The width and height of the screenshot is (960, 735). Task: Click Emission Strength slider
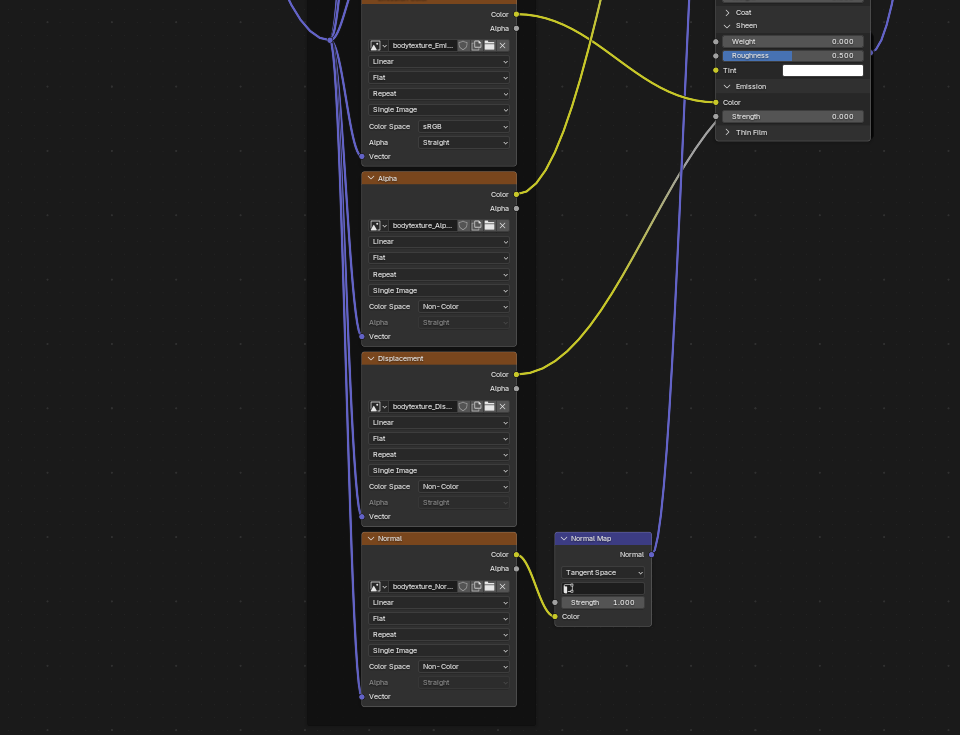pos(793,116)
